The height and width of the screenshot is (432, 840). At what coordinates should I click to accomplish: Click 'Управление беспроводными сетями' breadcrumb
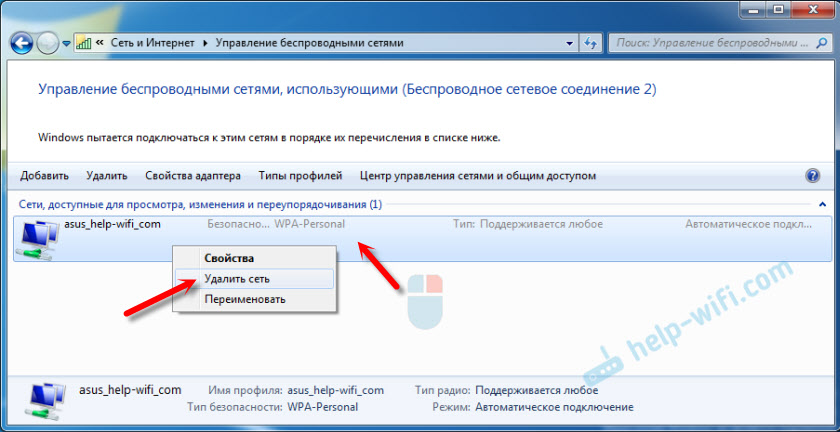[310, 43]
